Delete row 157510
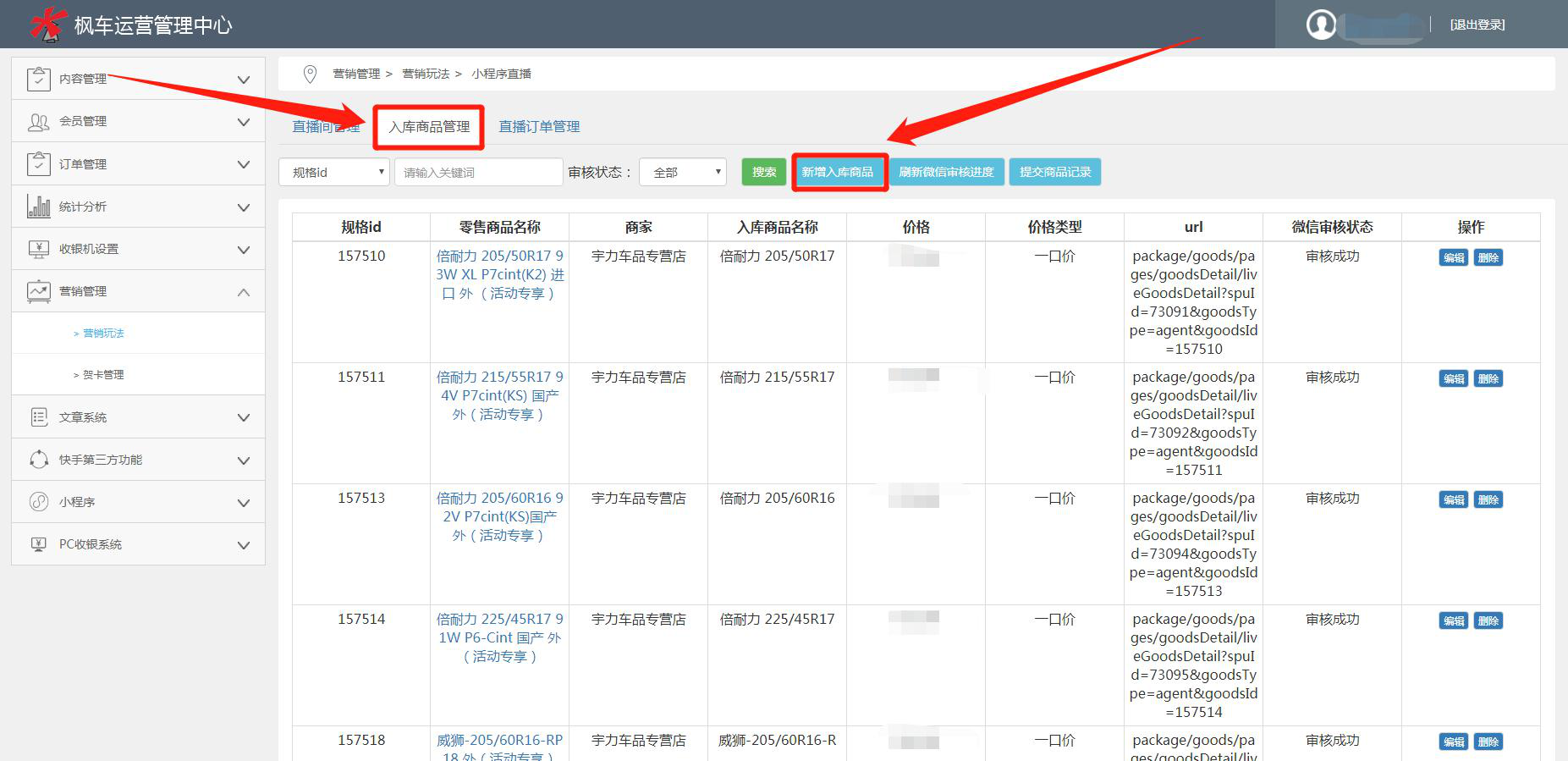1568x761 pixels. 1488,258
